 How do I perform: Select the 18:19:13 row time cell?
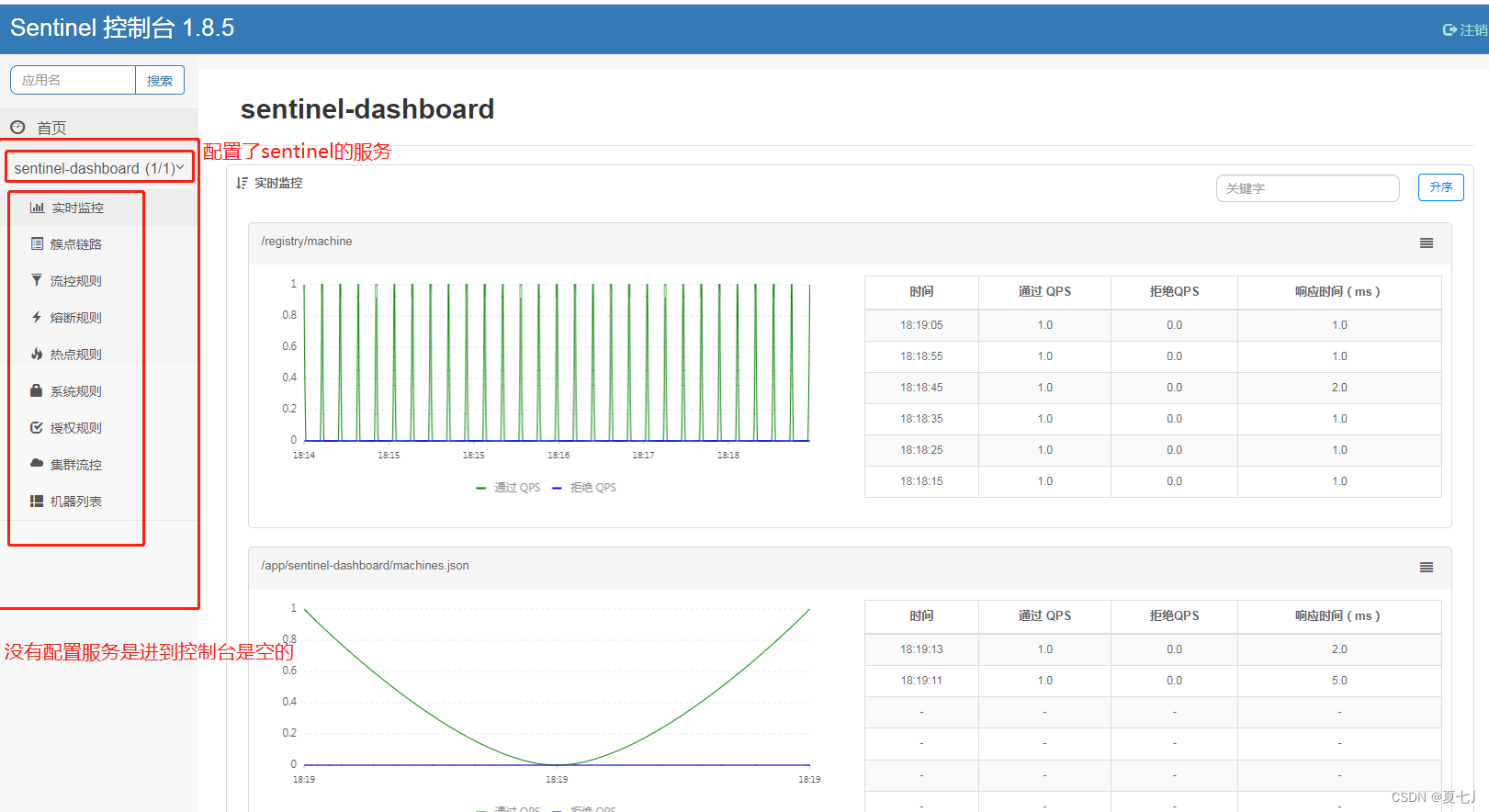coord(921,649)
